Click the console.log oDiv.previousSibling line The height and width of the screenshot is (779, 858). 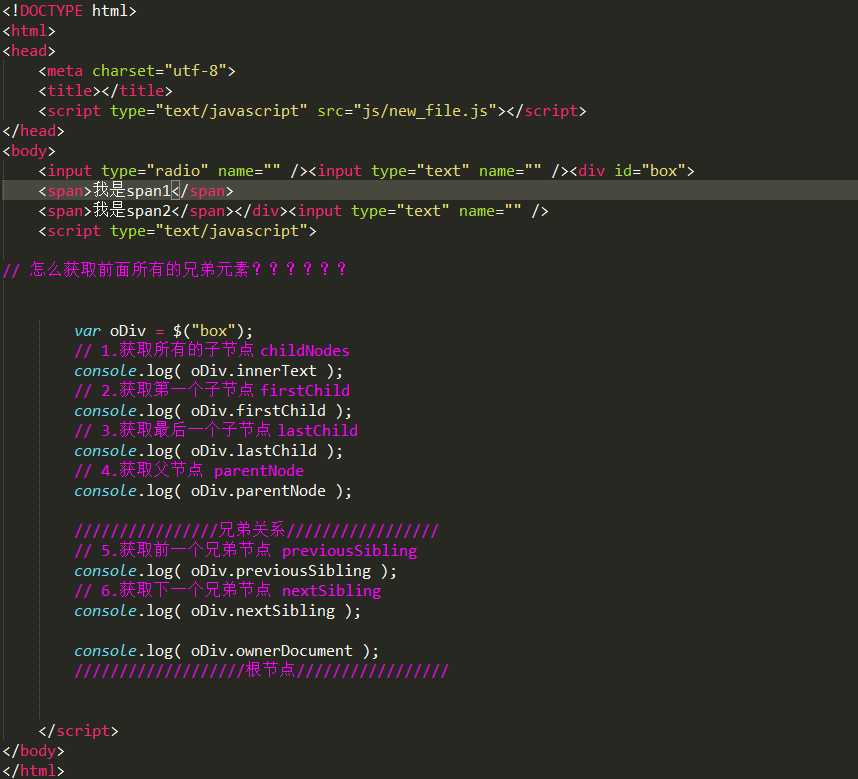point(235,571)
